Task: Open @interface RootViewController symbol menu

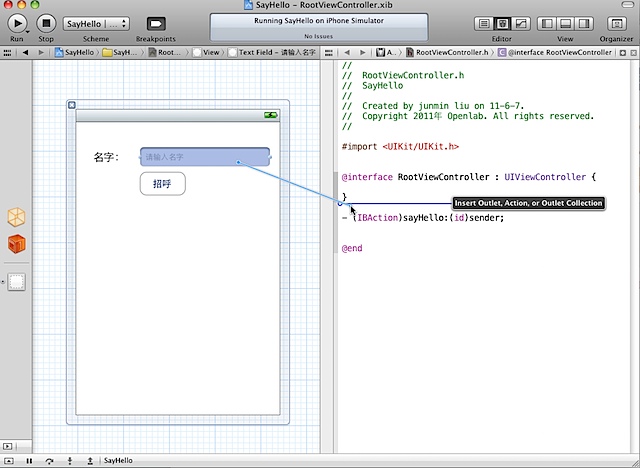Action: pos(555,53)
